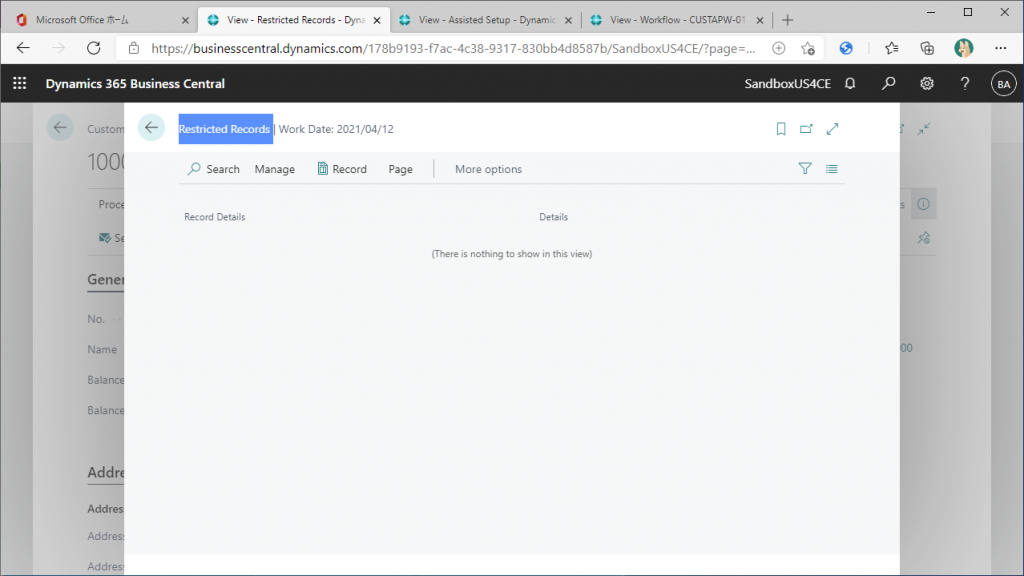Select the highlighted Restricted Records title

[x=225, y=129]
